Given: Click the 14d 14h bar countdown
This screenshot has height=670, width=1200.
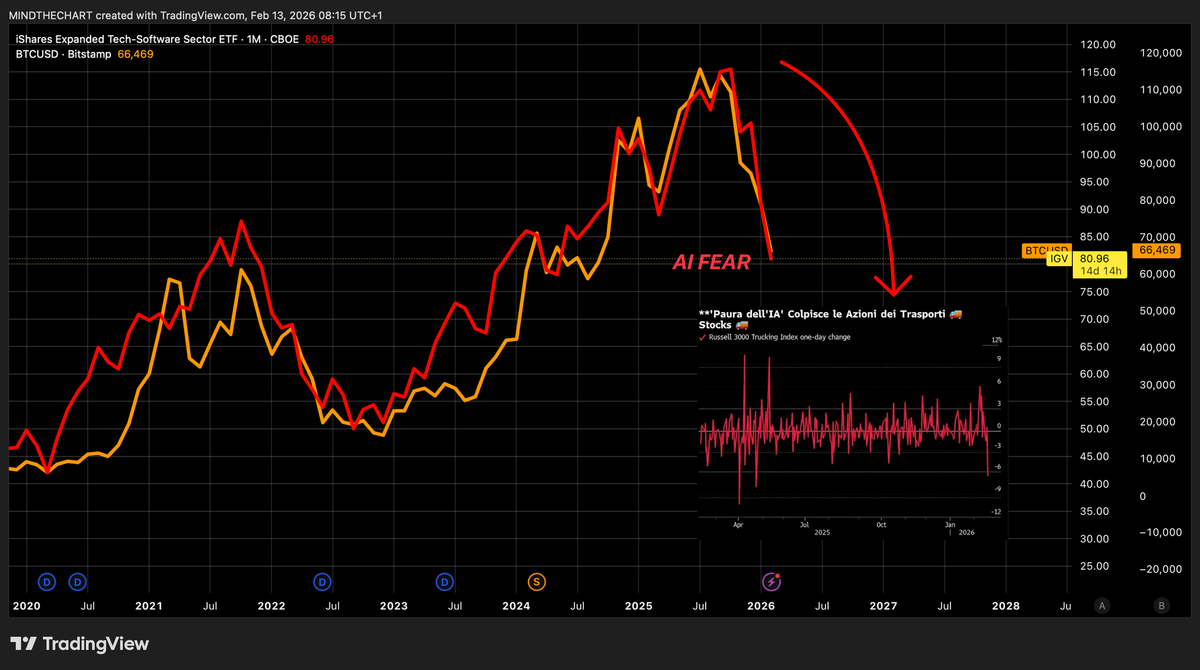Looking at the screenshot, I should click(x=1101, y=272).
